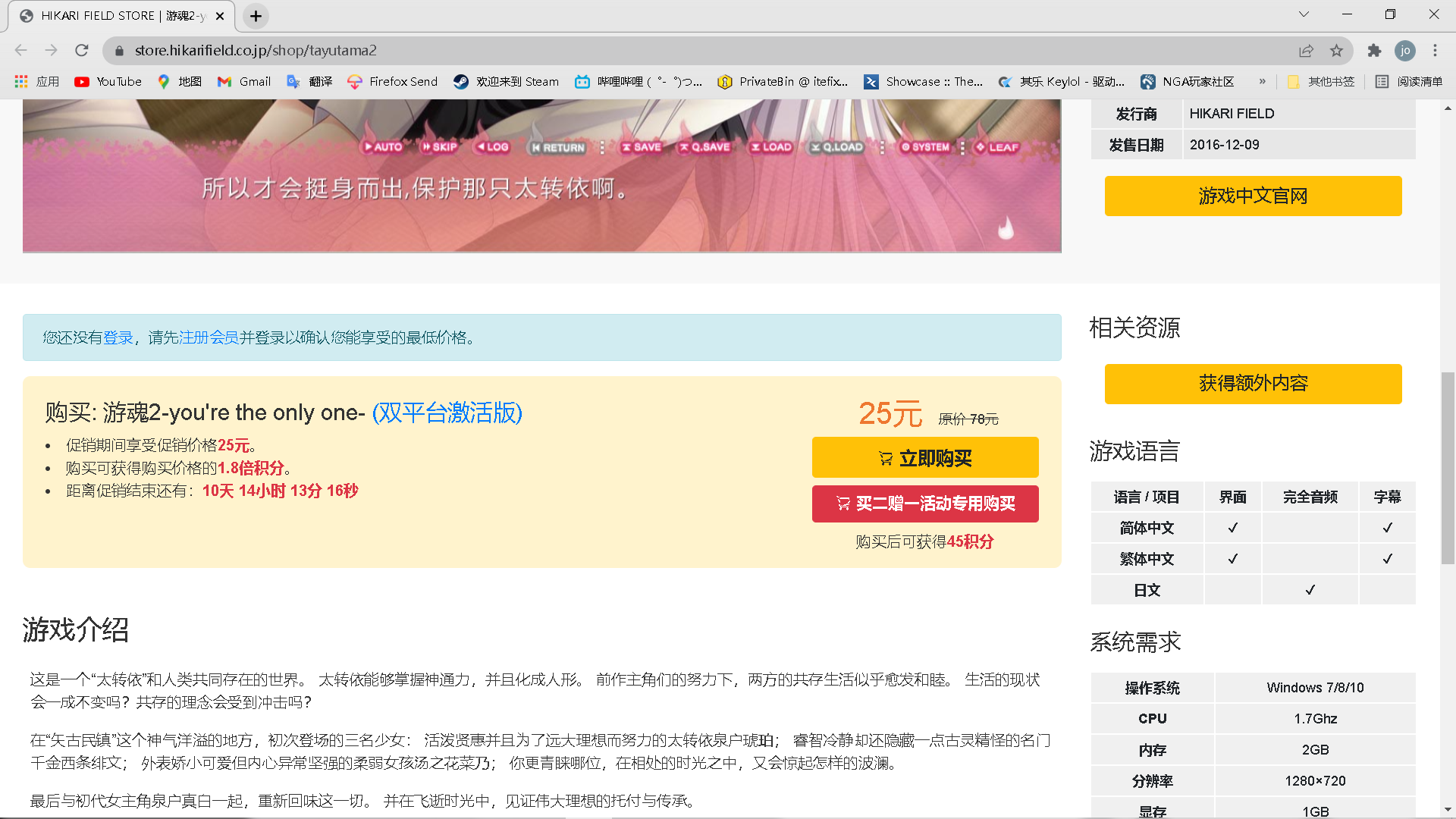Image resolution: width=1456 pixels, height=819 pixels.
Task: Expand hidden bookmarks overflow chevron
Action: click(1263, 81)
